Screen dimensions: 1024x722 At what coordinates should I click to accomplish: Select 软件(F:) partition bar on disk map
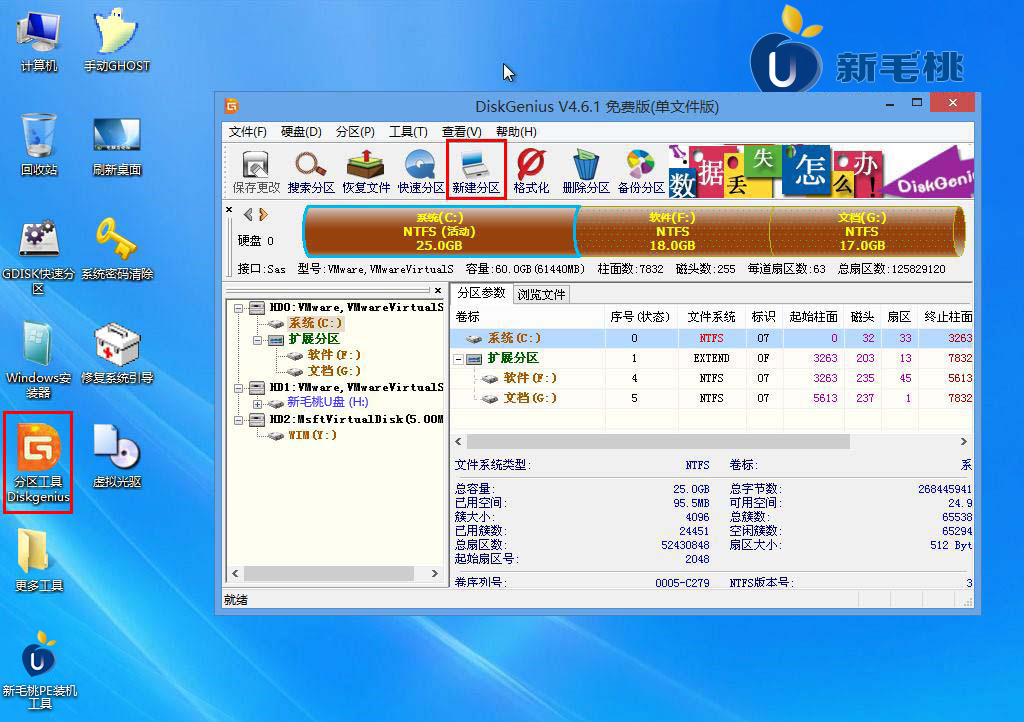pos(673,232)
